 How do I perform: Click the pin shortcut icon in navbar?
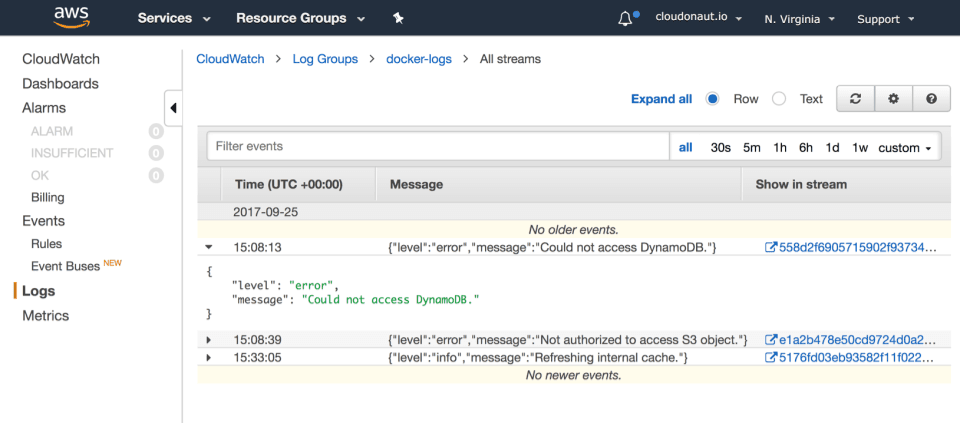coord(398,18)
